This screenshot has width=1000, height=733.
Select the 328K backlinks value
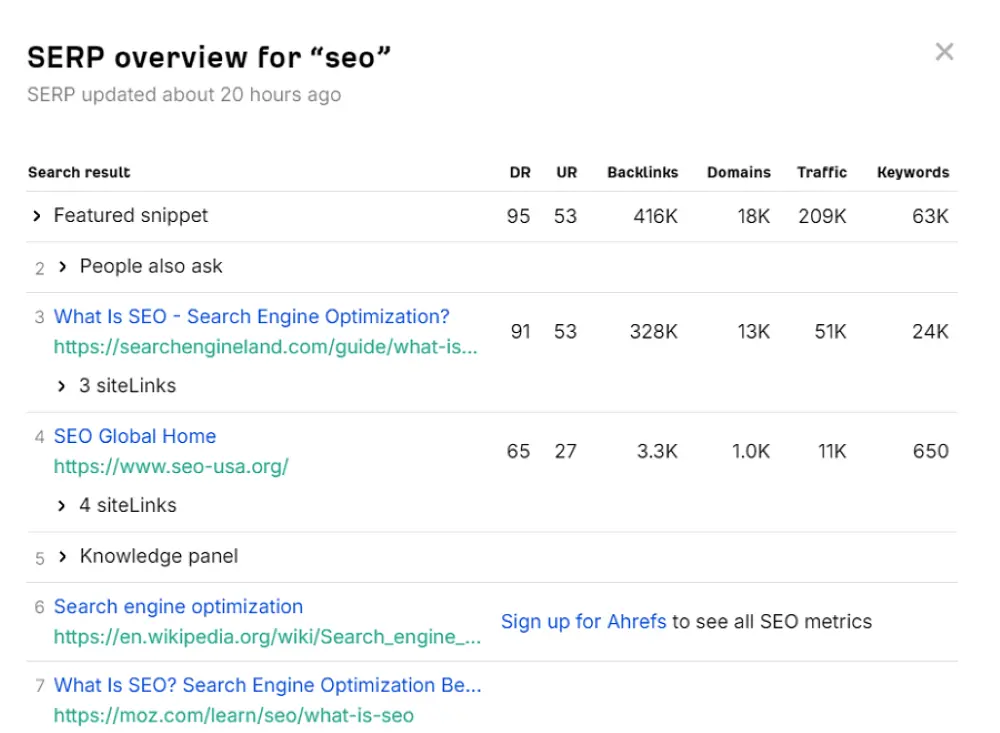[654, 332]
